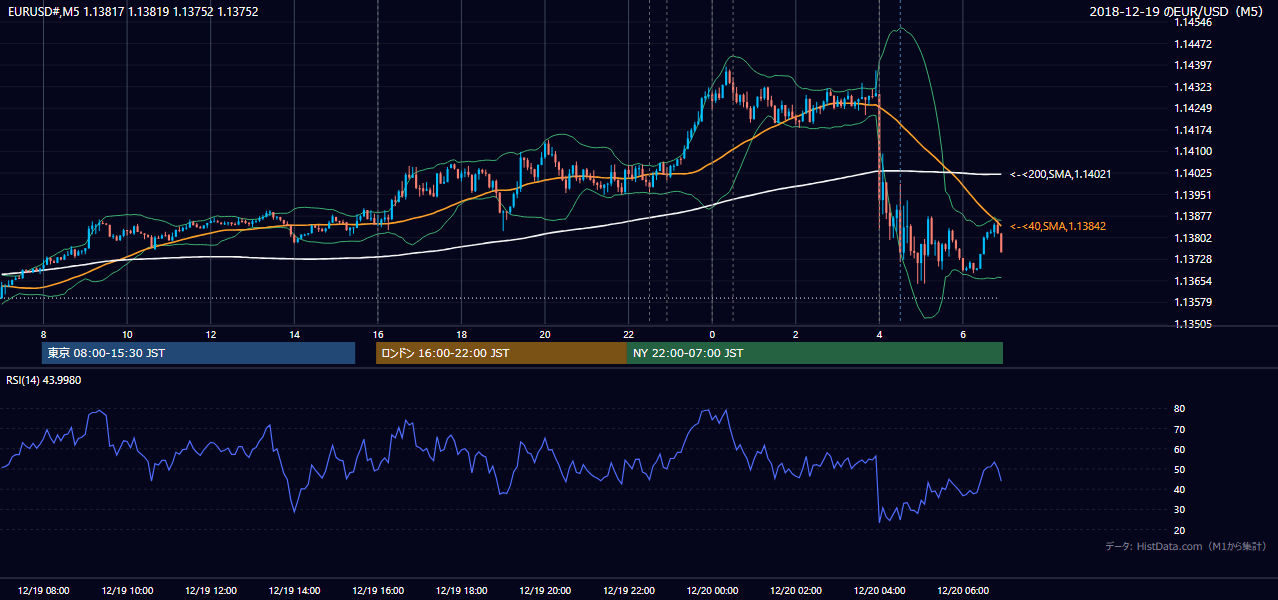Viewport: 1278px width, 600px height.
Task: Click the 東京 08:00-15:30 JST session bar
Action: pyautogui.click(x=198, y=353)
